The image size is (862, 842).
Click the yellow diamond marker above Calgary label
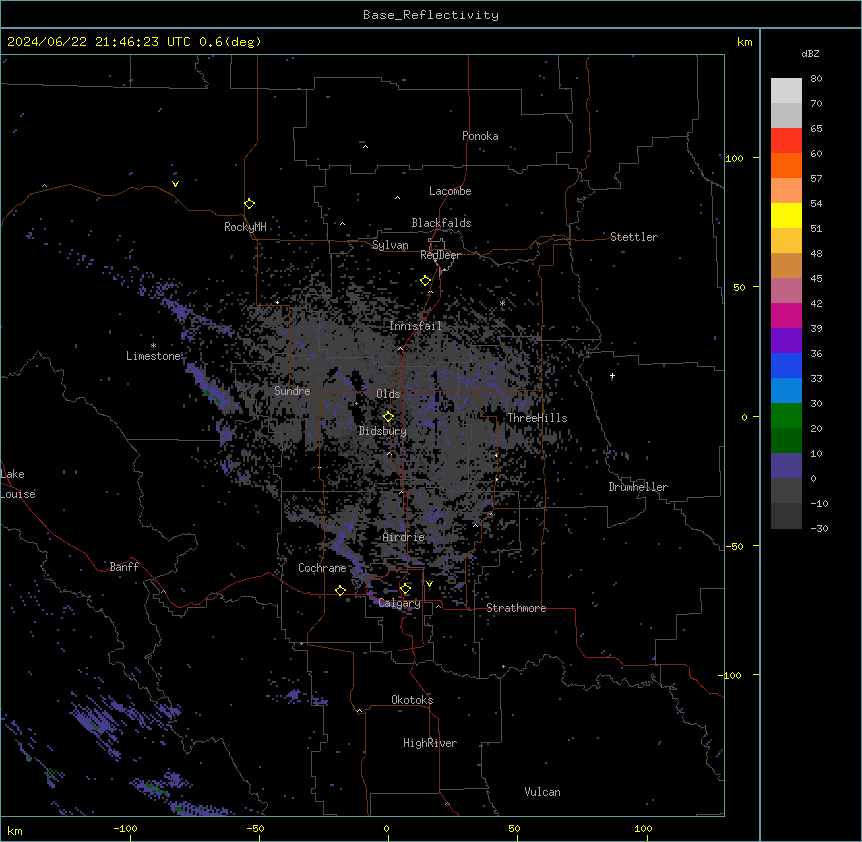coord(406,589)
